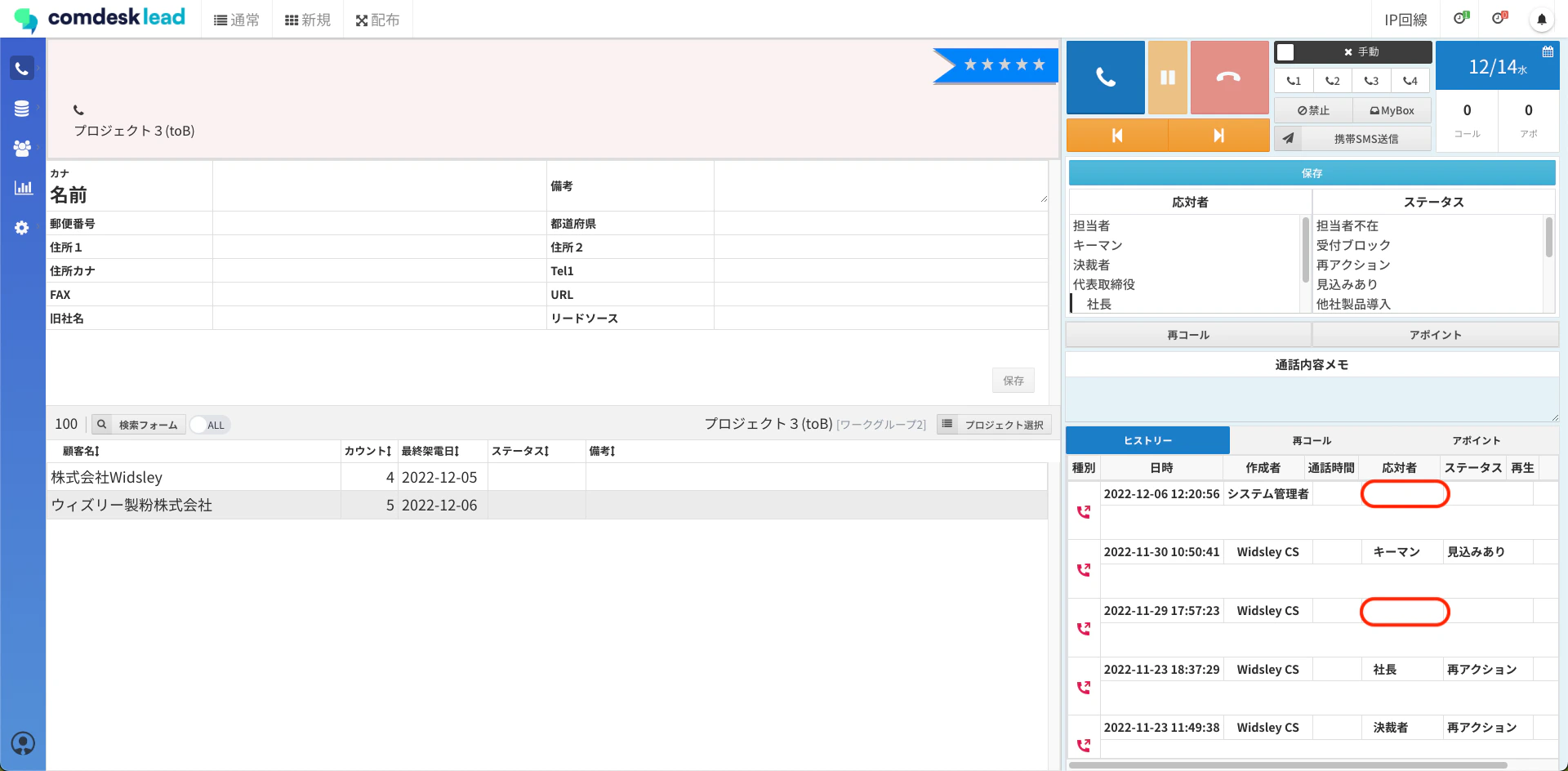The height and width of the screenshot is (771, 1568).
Task: Click the grey 保存 button under the customer form
Action: click(1013, 381)
